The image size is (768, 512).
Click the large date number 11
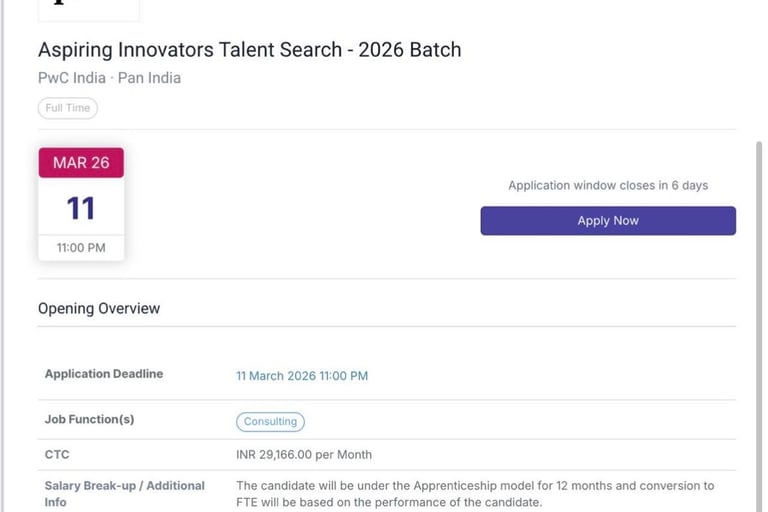point(81,208)
